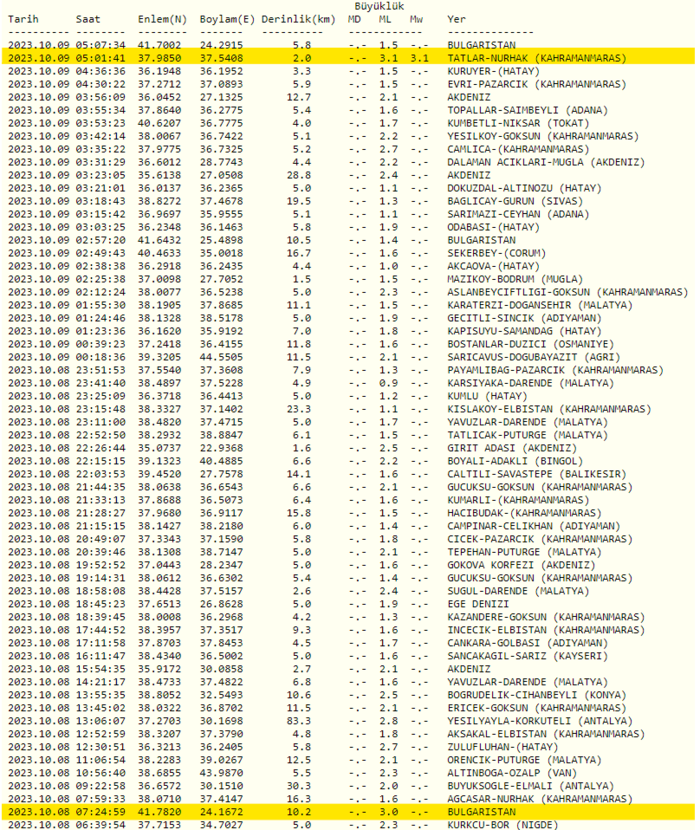700x830 pixels.
Task: Click TEPEHAN-PUTURGE (MALATYA) location
Action: pos(524,552)
